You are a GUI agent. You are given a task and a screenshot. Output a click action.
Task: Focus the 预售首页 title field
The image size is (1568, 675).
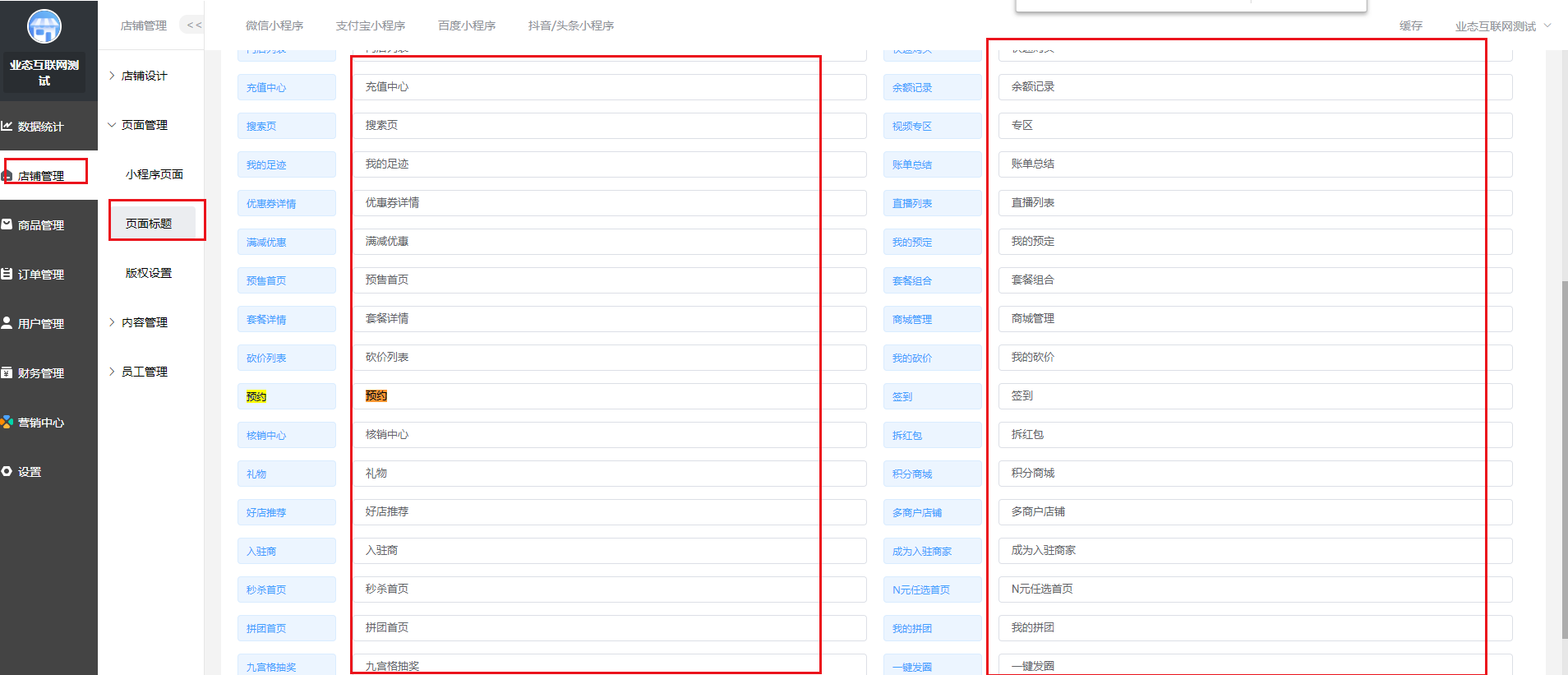[x=610, y=280]
